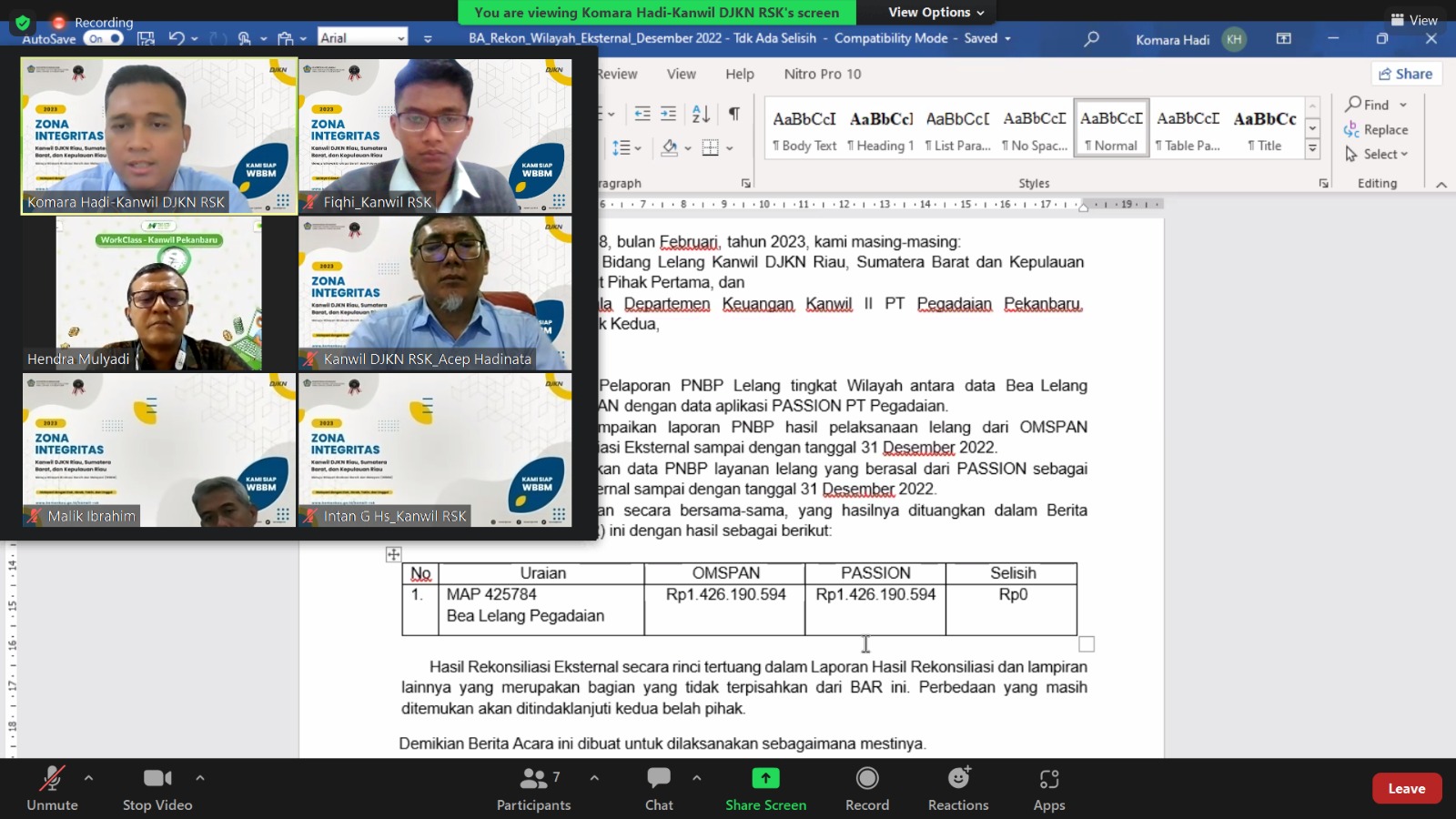Open the Reactions menu
Screen dimensions: 1456x819
click(957, 788)
